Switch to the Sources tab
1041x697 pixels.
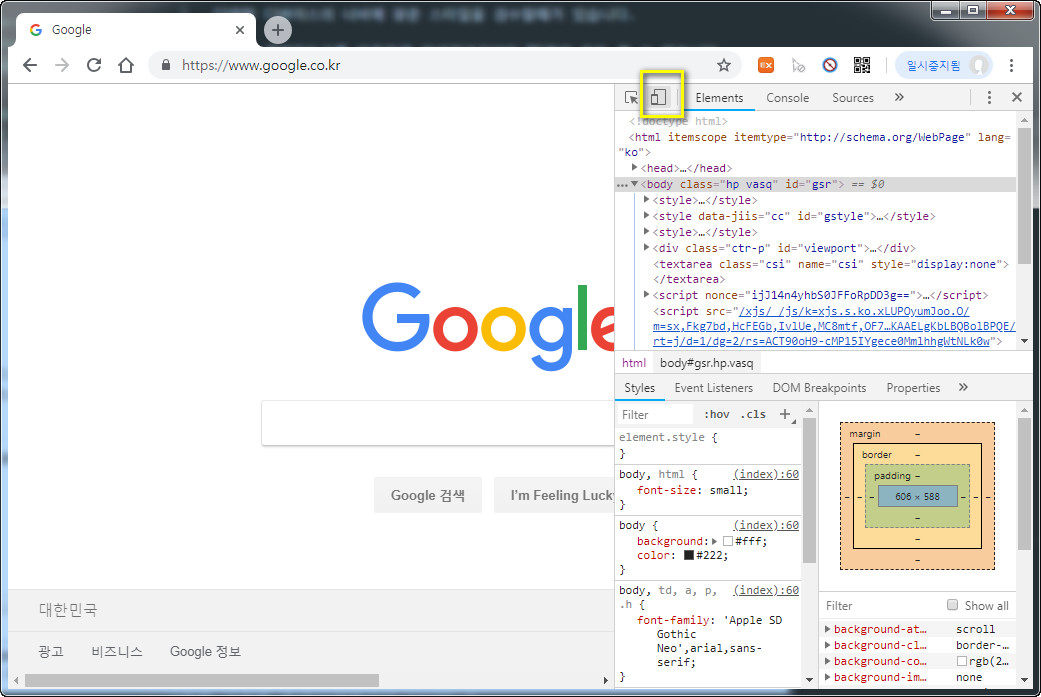click(x=852, y=98)
